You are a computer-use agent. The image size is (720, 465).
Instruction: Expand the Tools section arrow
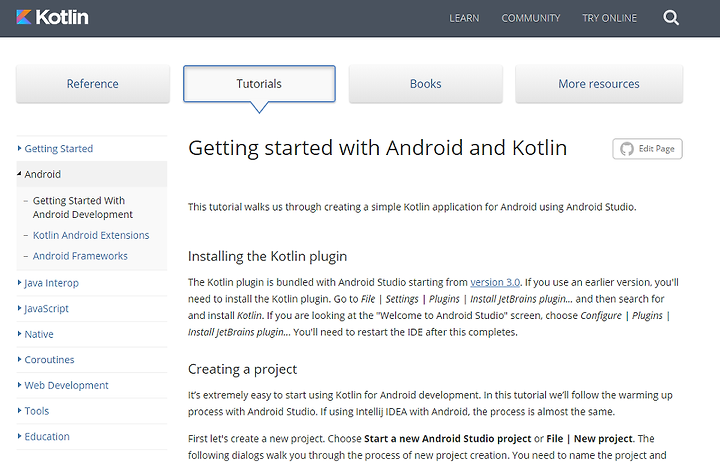point(19,410)
